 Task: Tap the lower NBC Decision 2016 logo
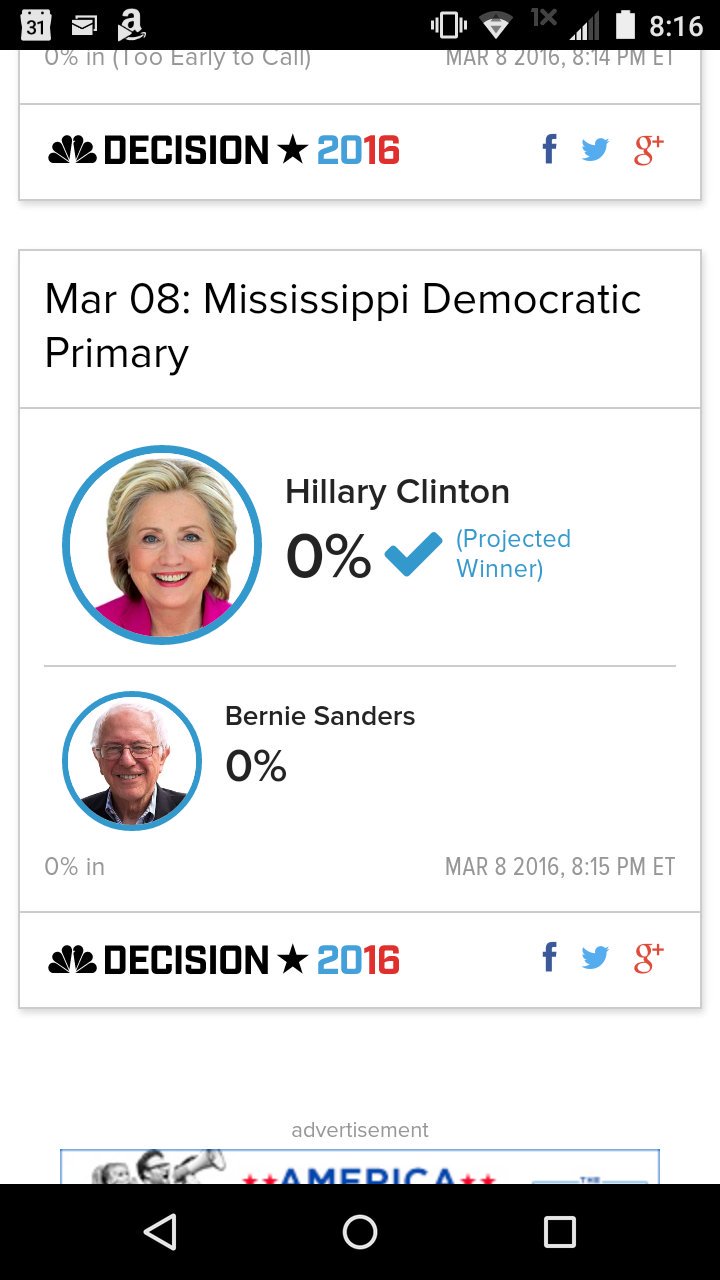tap(224, 960)
